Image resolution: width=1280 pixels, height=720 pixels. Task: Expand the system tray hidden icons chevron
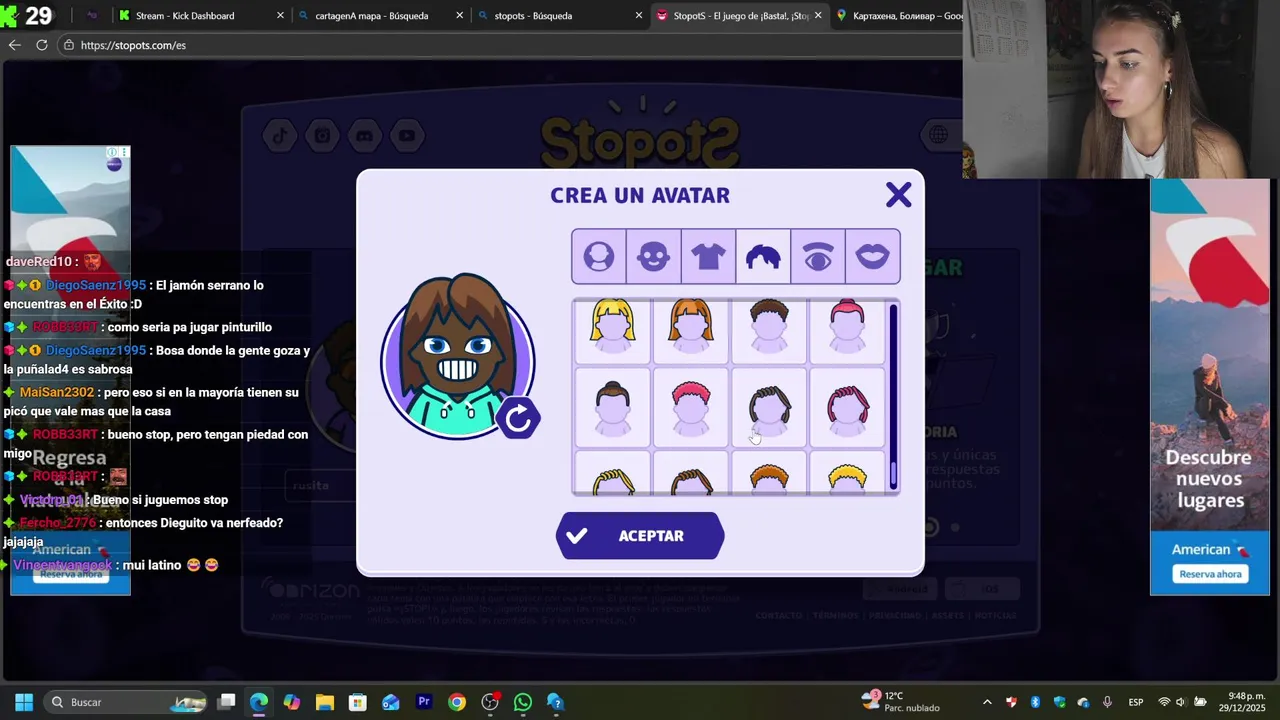[987, 702]
